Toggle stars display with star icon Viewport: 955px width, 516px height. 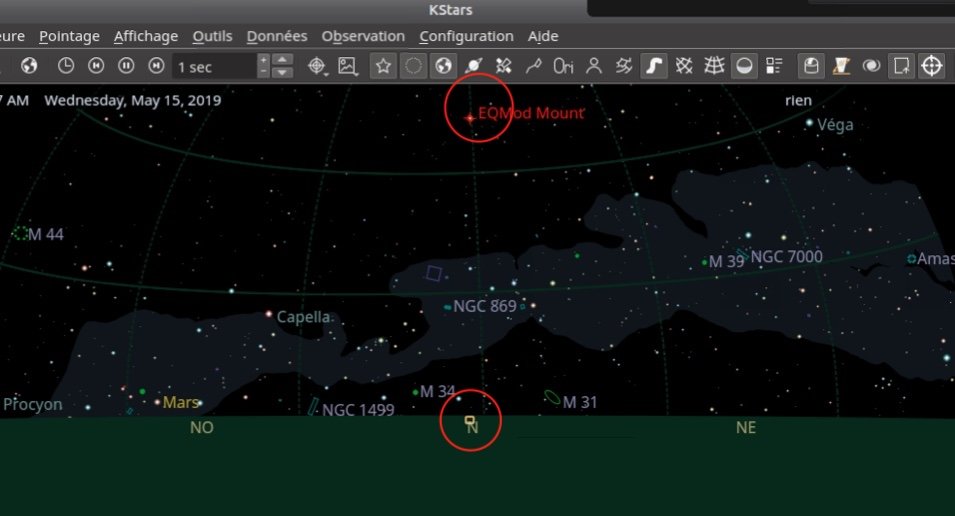383,66
